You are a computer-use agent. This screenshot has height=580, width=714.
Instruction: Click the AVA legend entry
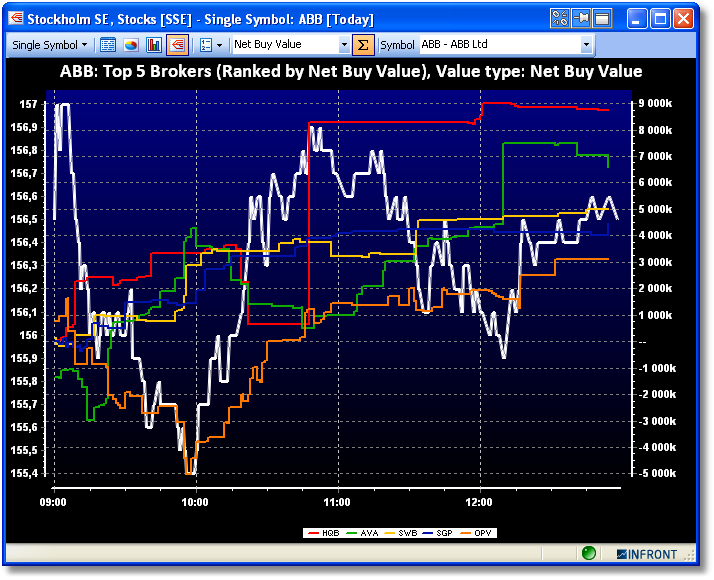363,533
